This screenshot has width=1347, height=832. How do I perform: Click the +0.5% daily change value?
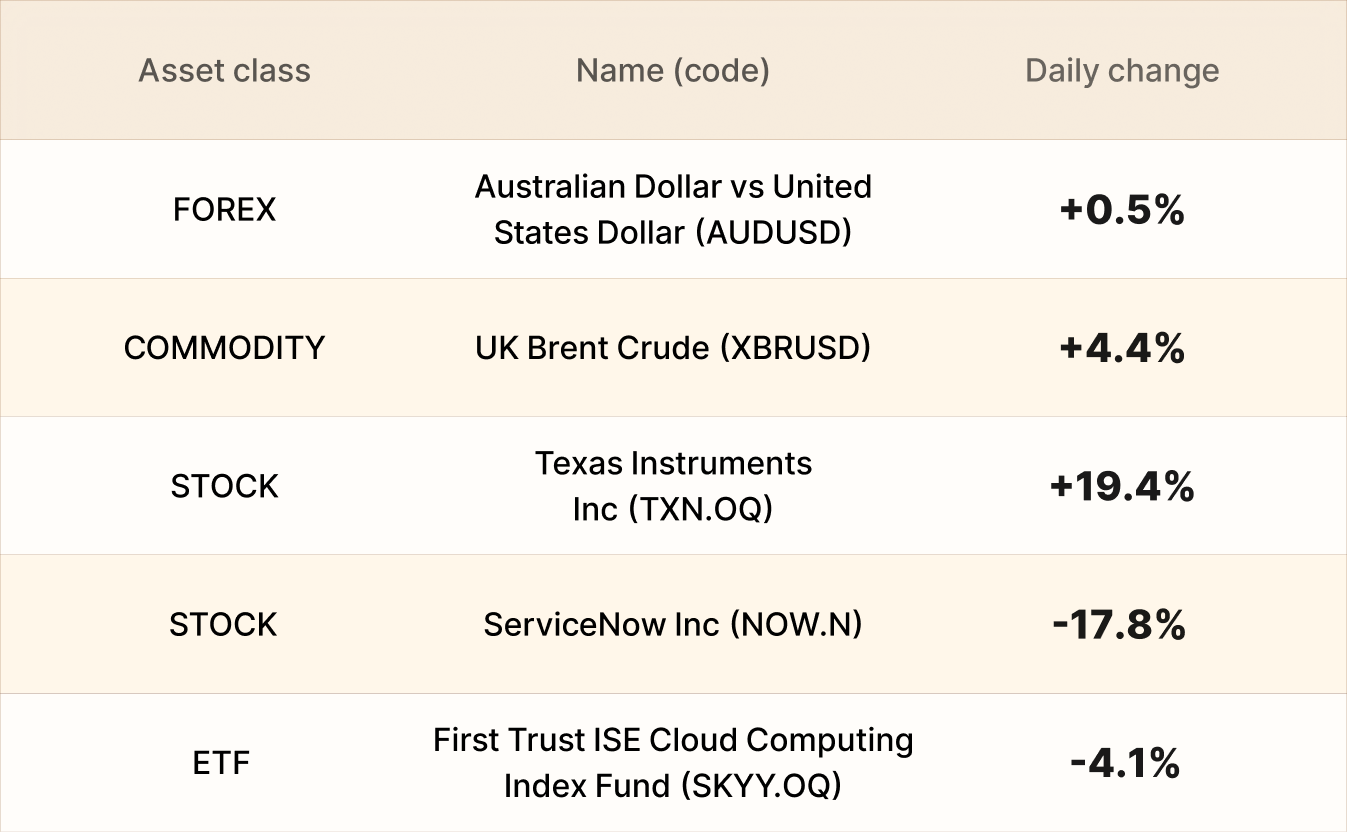1122,210
